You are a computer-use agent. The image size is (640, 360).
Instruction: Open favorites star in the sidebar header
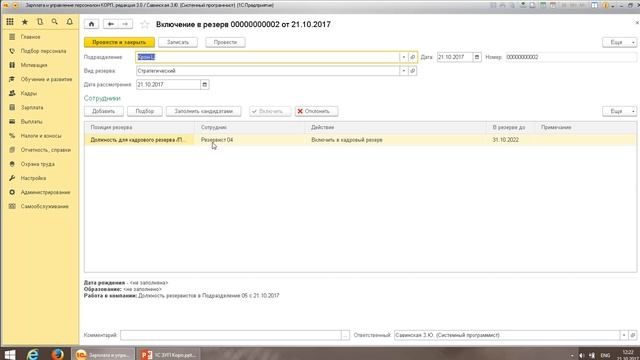point(24,22)
